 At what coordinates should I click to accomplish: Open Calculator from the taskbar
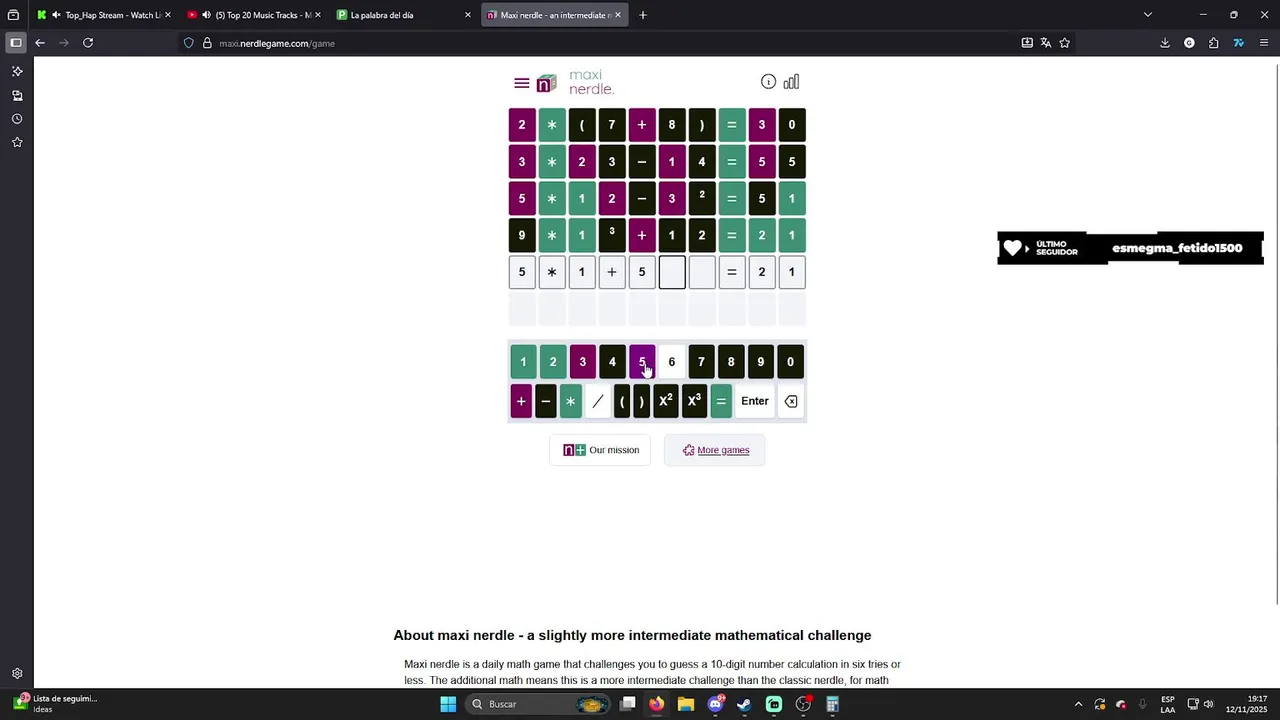(832, 704)
